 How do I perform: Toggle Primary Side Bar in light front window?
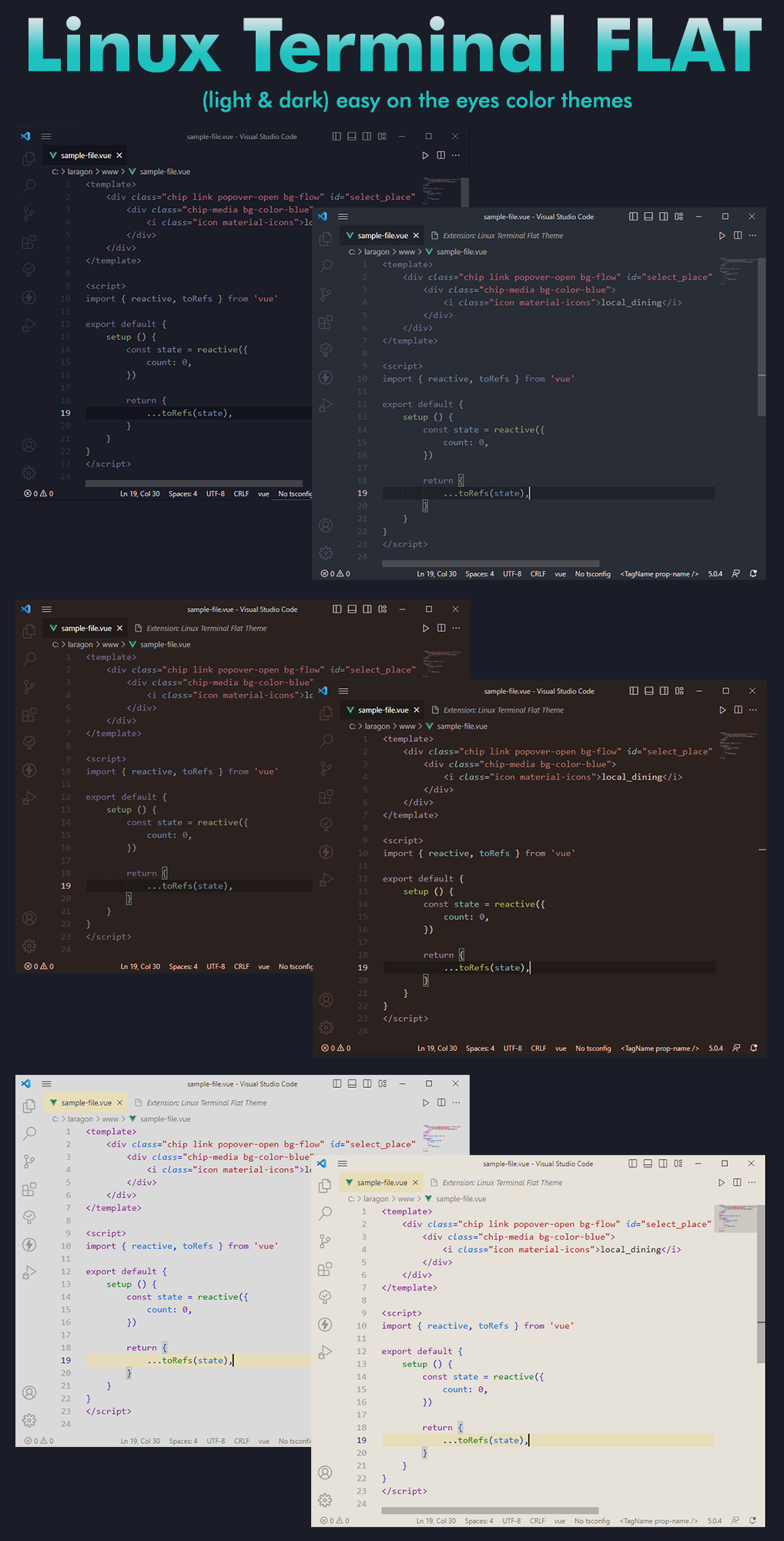point(632,1163)
